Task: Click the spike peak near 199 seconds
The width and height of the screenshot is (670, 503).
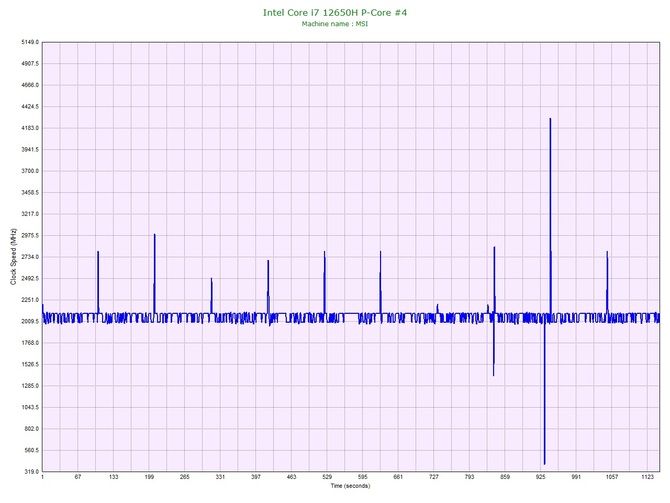Action: point(154,235)
